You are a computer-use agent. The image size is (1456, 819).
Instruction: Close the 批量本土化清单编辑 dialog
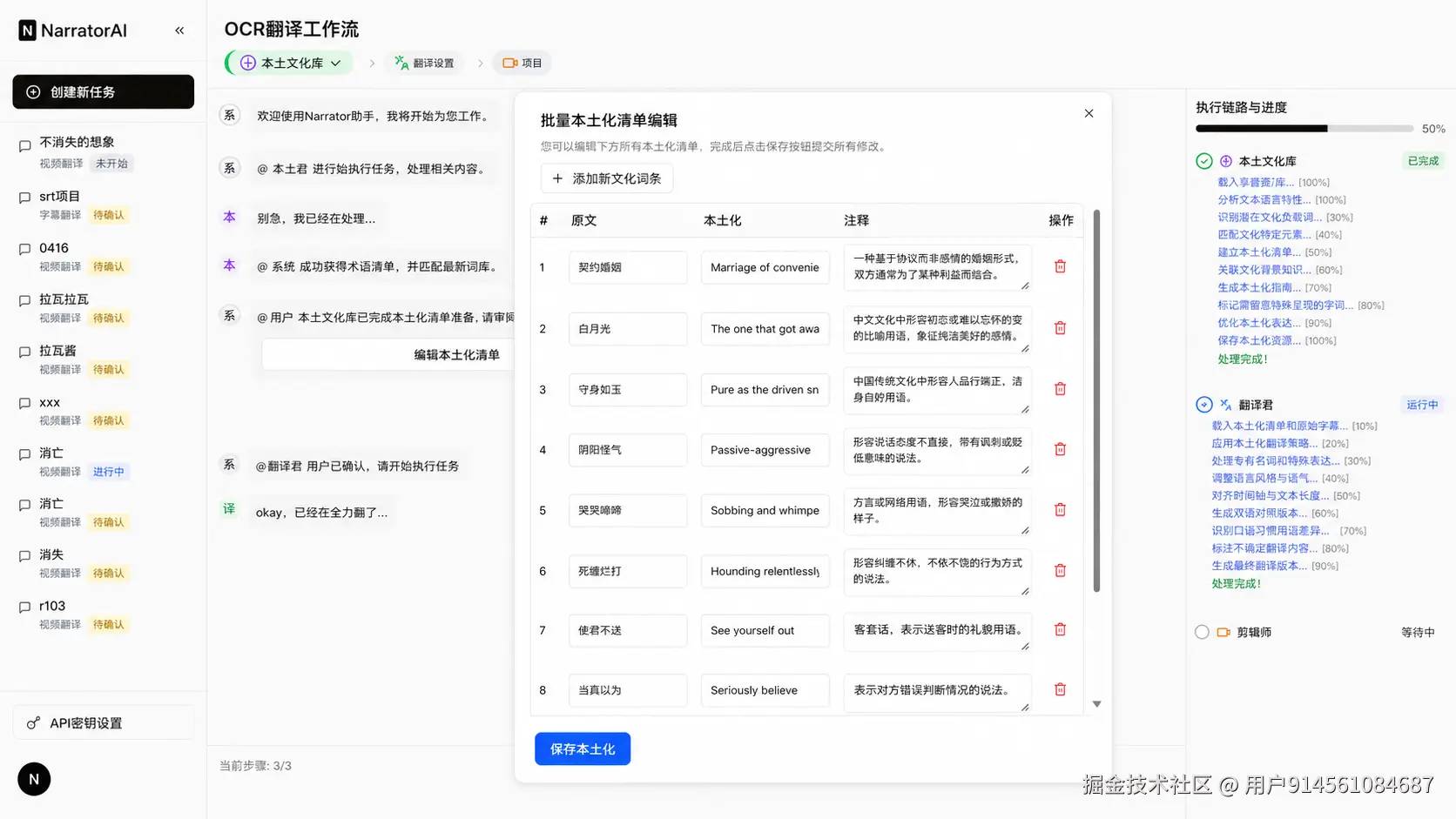[1089, 113]
